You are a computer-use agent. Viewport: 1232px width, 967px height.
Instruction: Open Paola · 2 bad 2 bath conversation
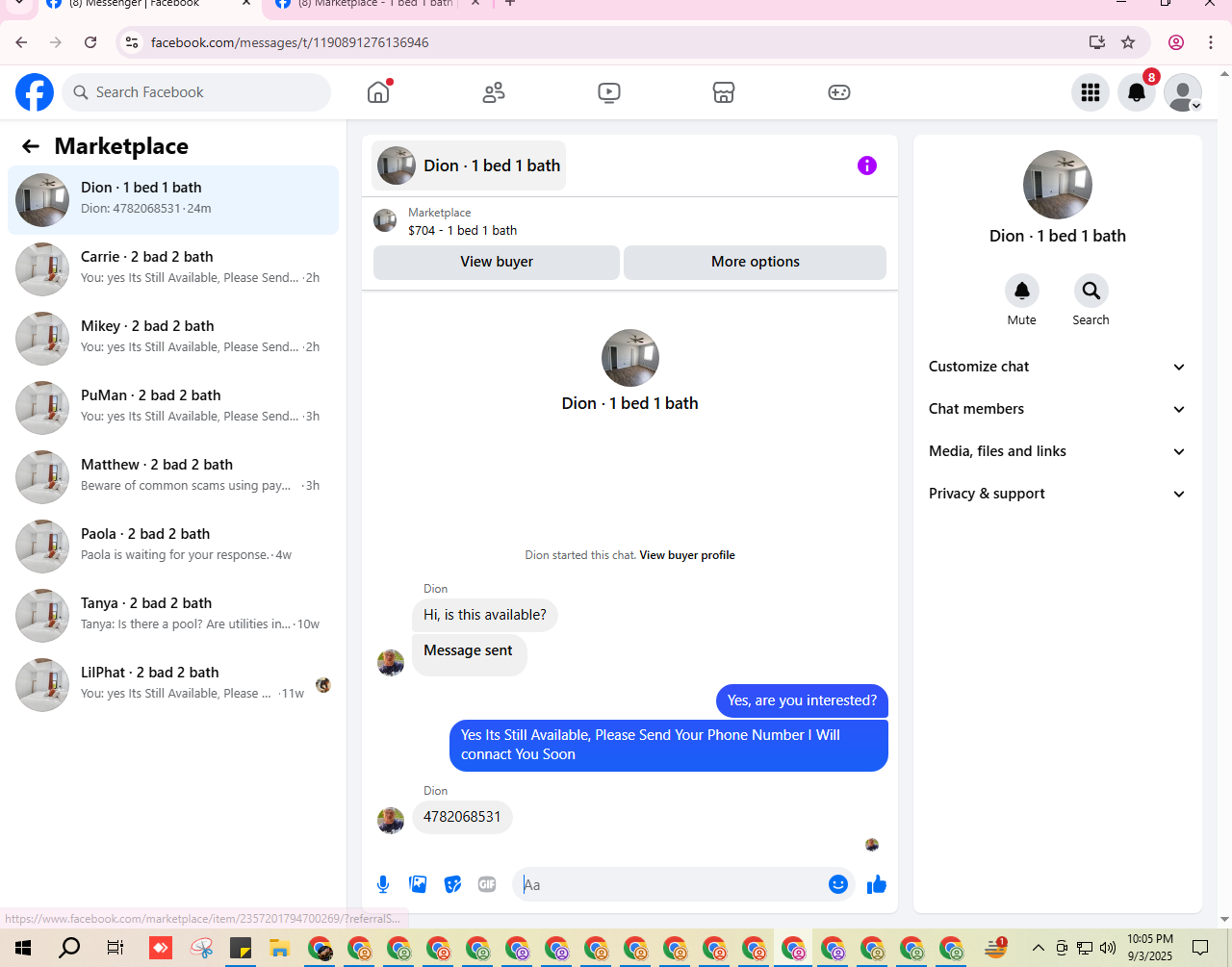pos(173,547)
